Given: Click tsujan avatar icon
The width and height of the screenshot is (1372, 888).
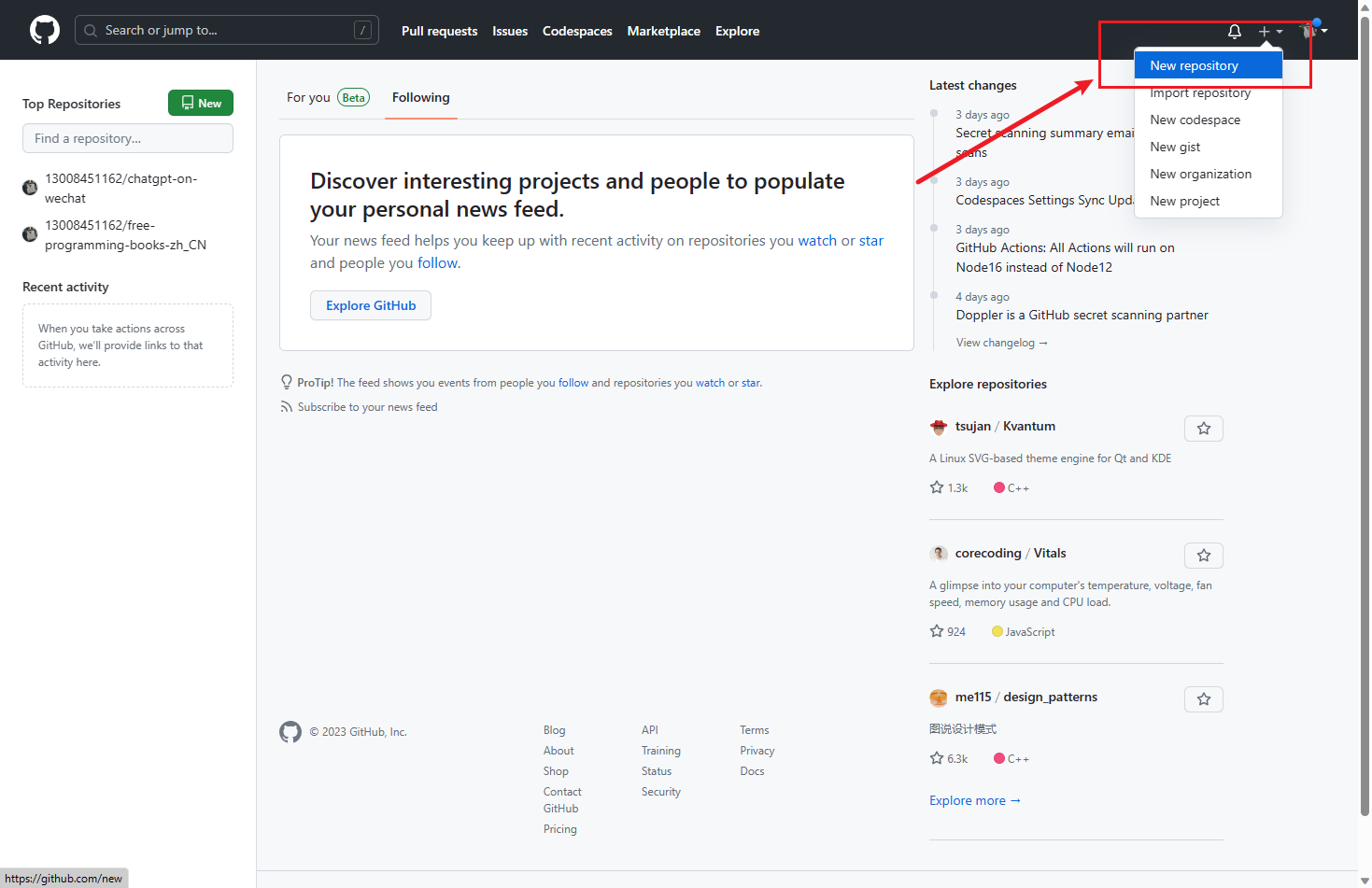Looking at the screenshot, I should pos(939,427).
